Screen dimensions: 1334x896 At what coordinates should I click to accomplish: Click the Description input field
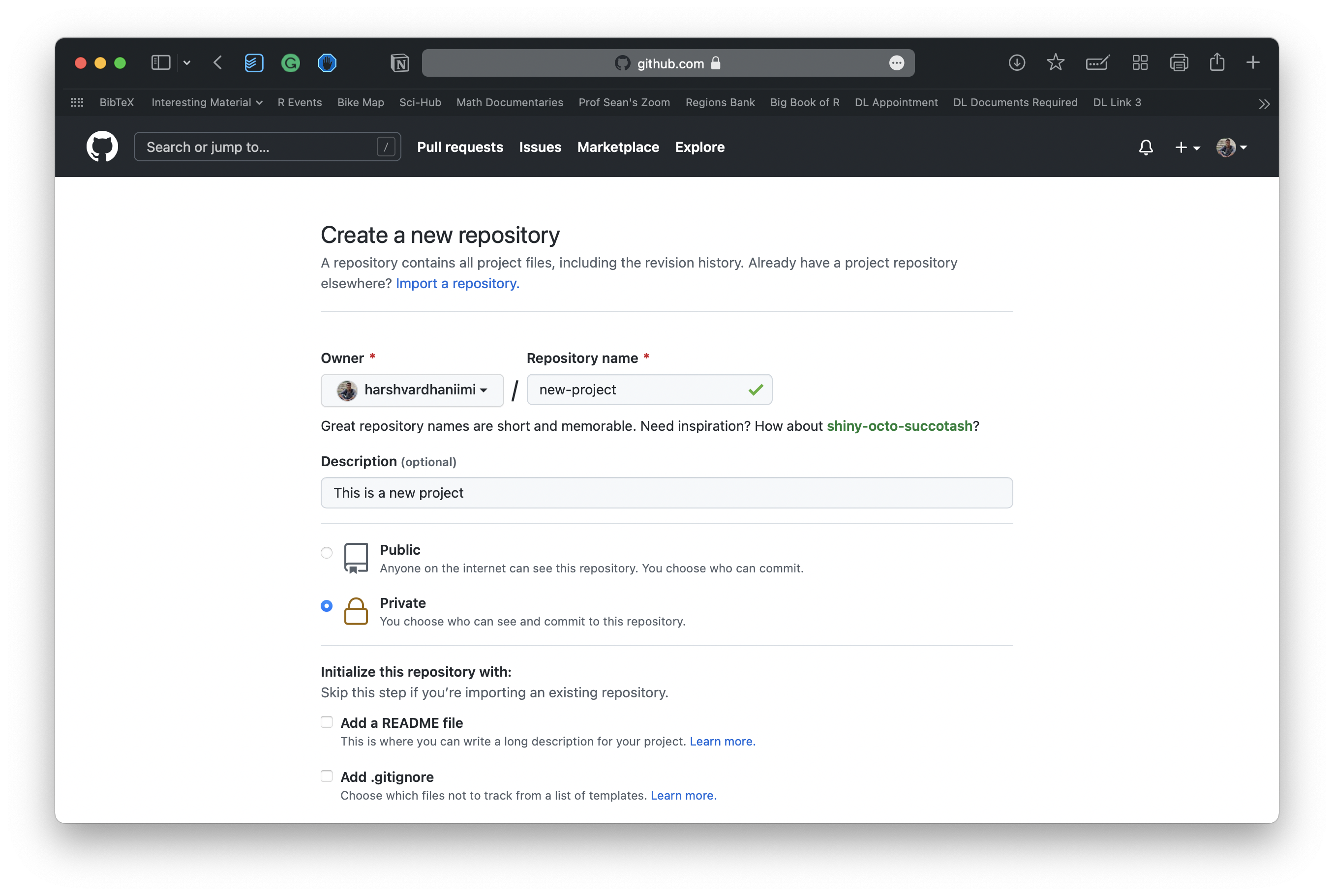click(x=666, y=492)
